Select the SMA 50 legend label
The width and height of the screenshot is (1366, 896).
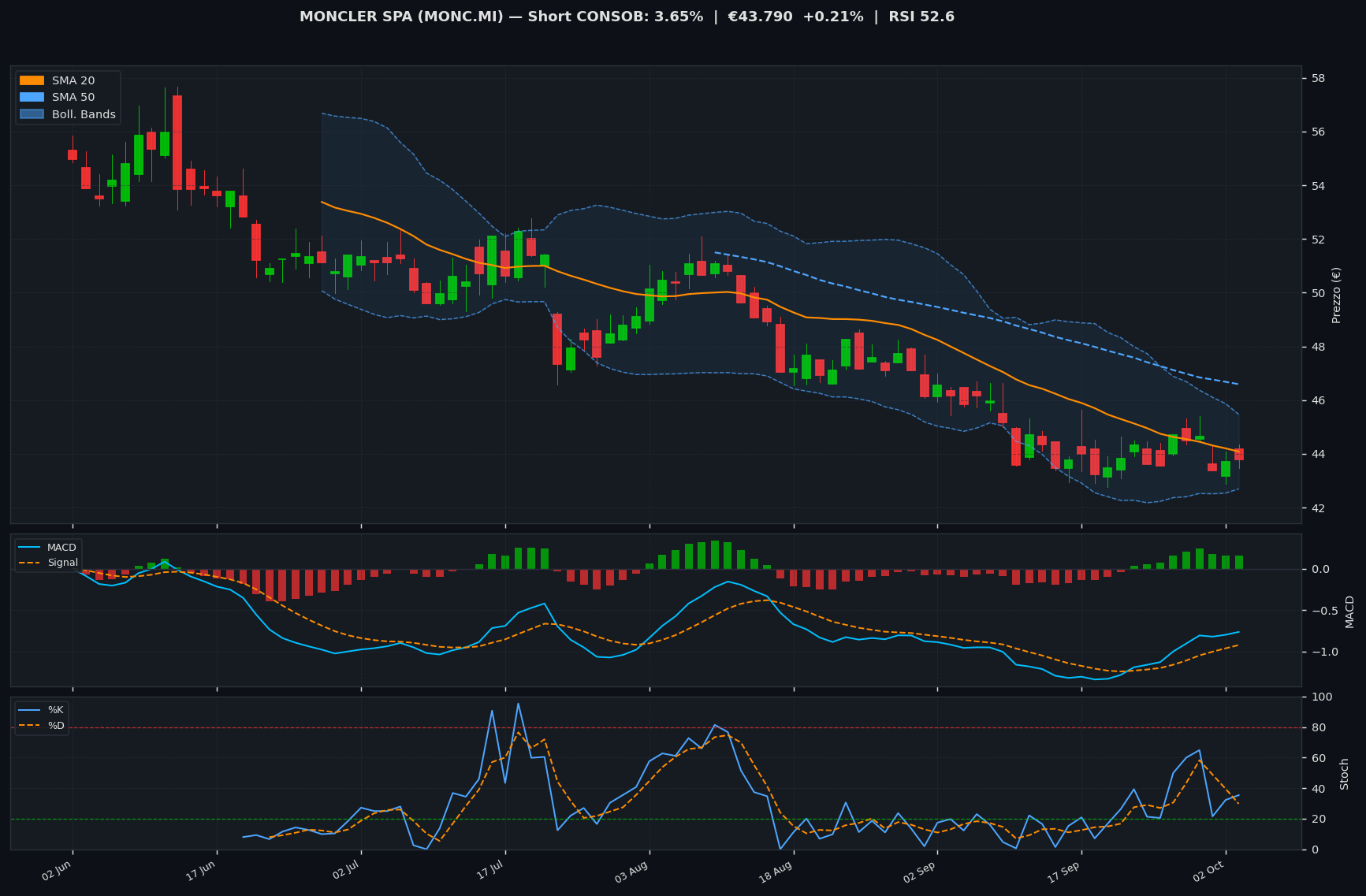73,98
